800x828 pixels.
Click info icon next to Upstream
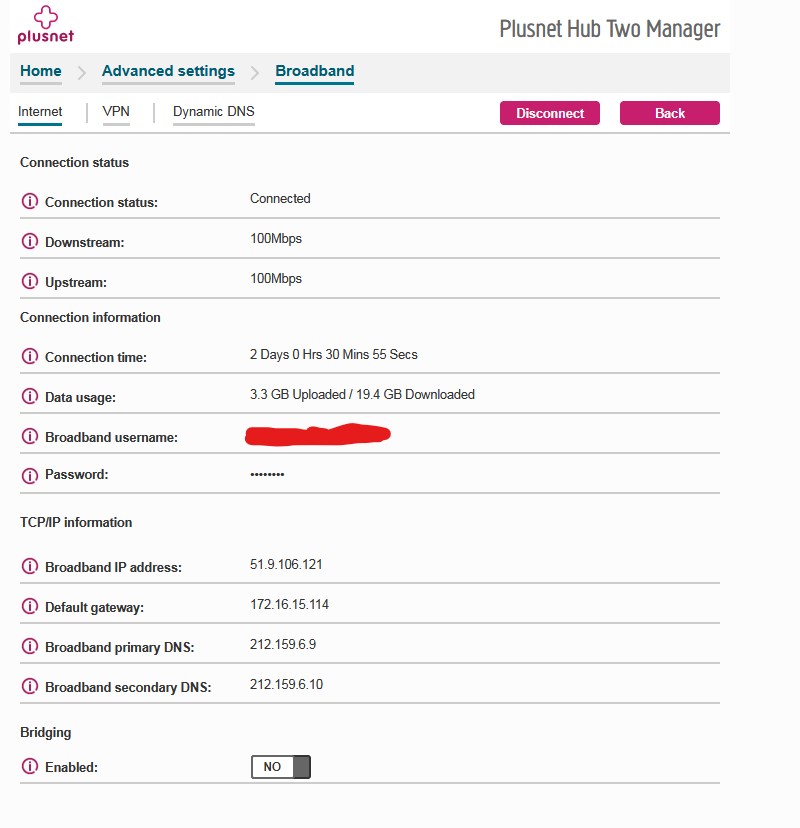(x=29, y=282)
